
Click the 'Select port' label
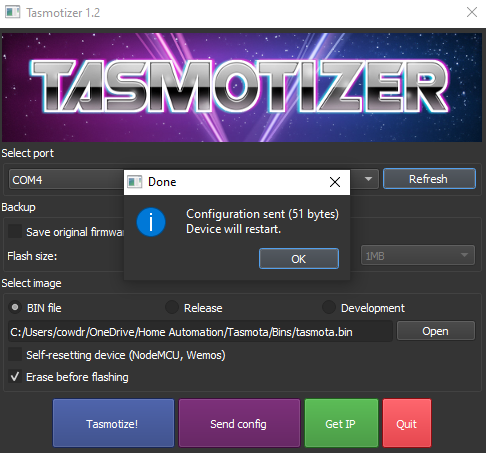click(28, 153)
